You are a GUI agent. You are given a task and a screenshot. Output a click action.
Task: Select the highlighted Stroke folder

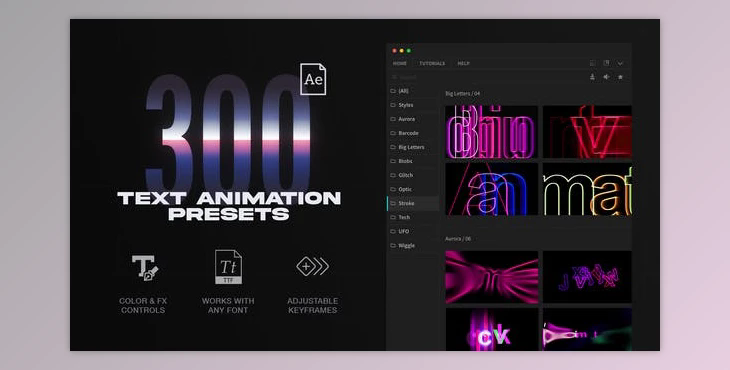coord(412,203)
